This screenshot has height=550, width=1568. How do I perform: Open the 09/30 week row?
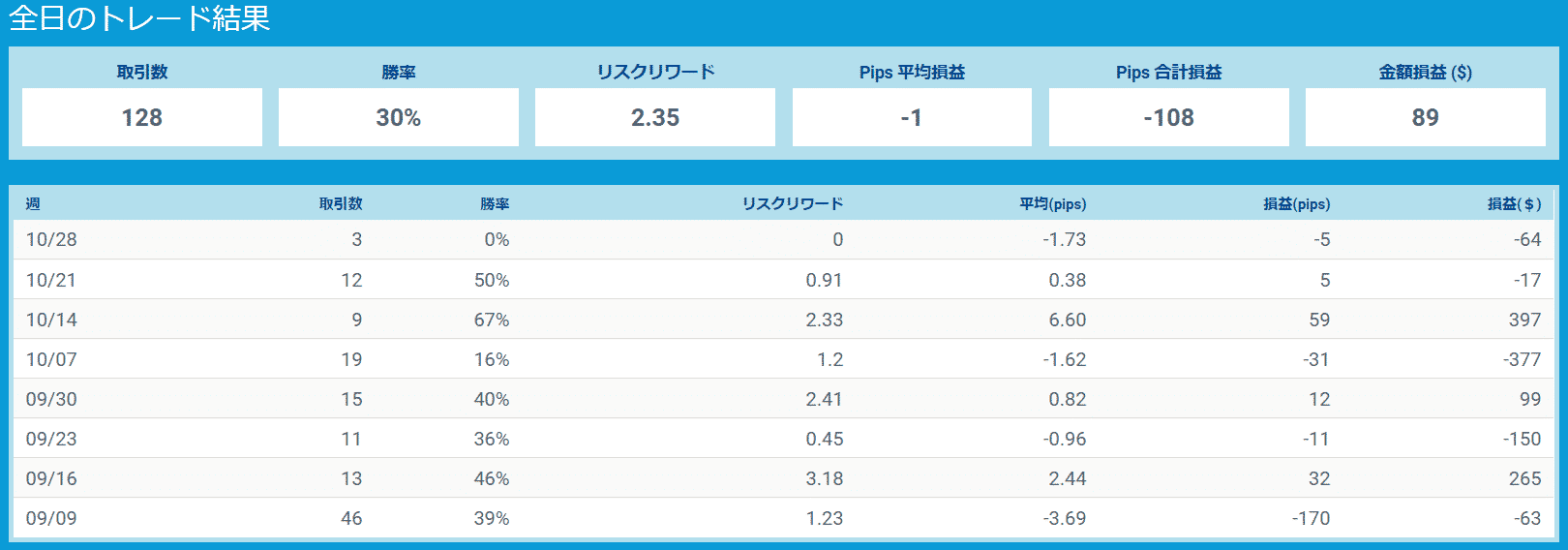pos(783,399)
